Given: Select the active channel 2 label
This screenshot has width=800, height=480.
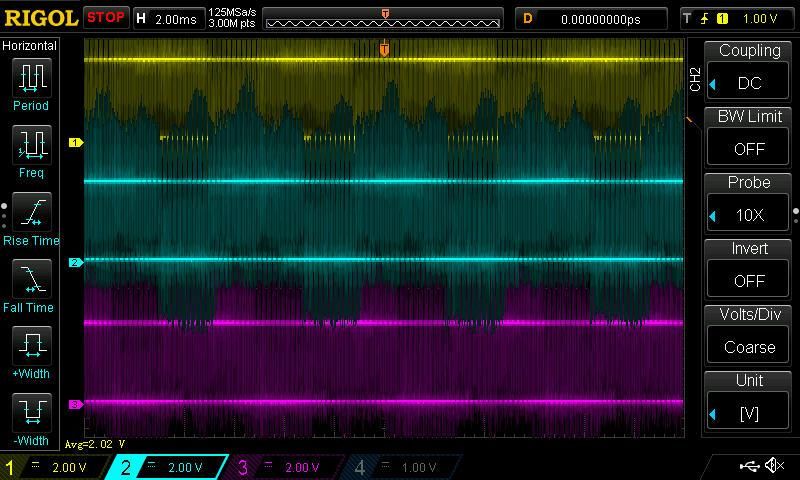Looking at the screenshot, I should click(x=167, y=467).
